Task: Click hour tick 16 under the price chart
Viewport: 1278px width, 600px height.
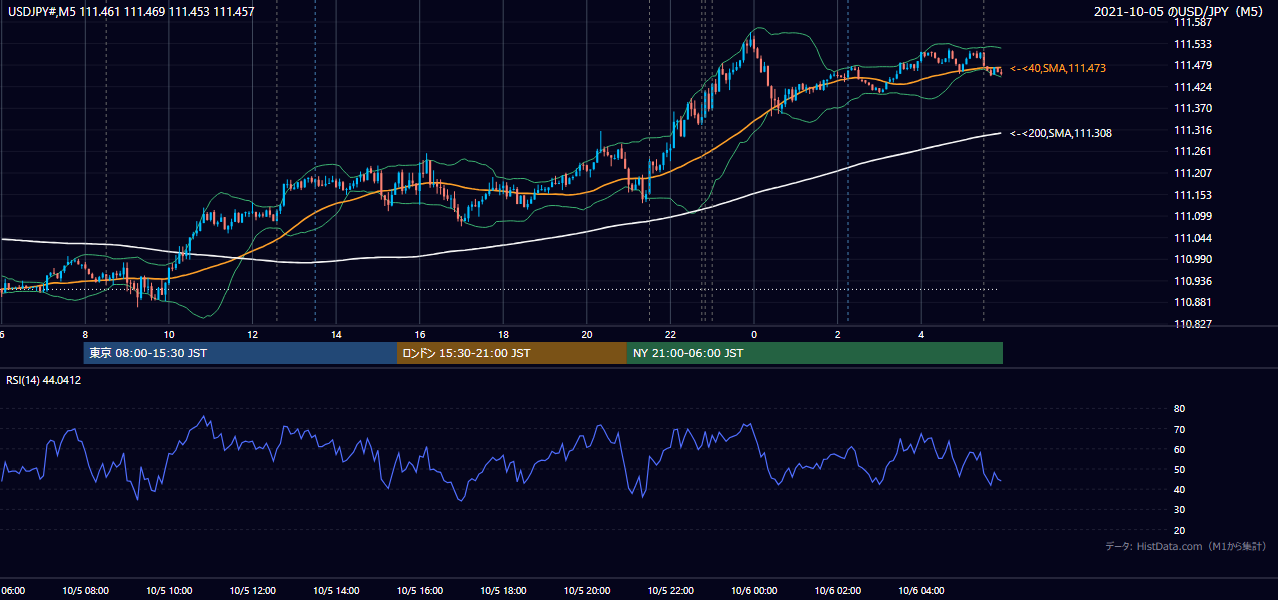Action: tap(420, 334)
